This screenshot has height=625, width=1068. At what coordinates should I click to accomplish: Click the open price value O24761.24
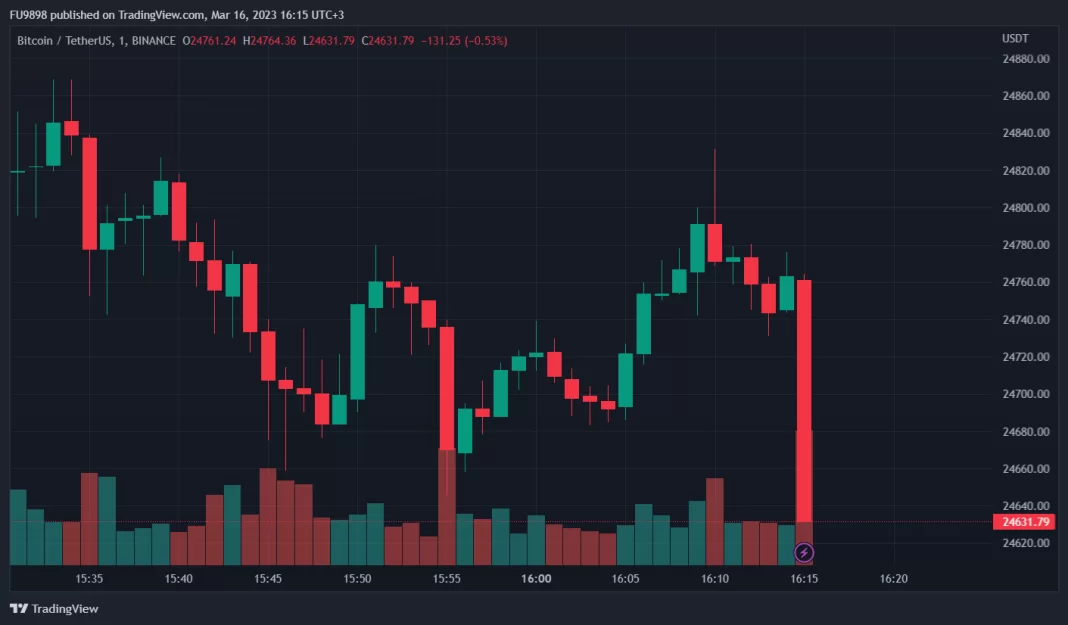tap(208, 41)
